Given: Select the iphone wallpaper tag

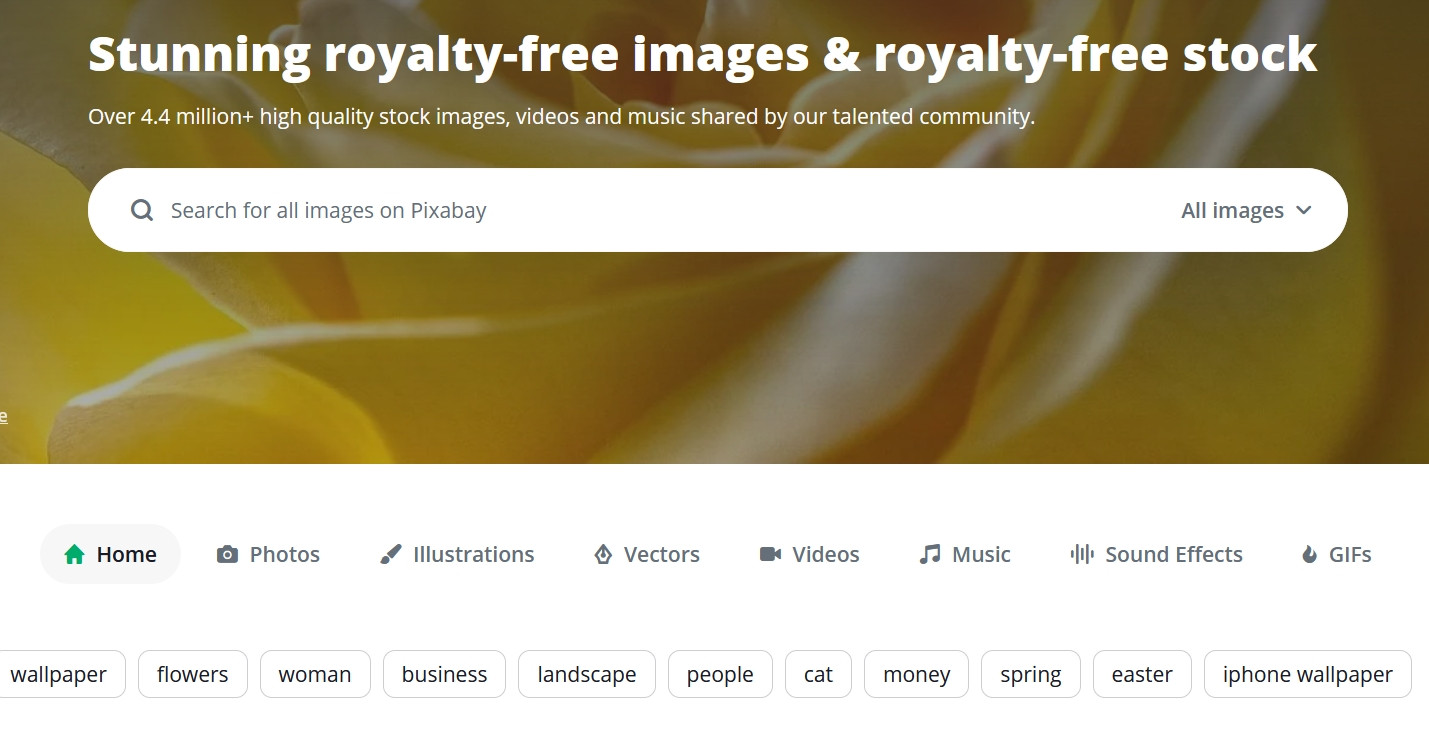Looking at the screenshot, I should (1308, 674).
